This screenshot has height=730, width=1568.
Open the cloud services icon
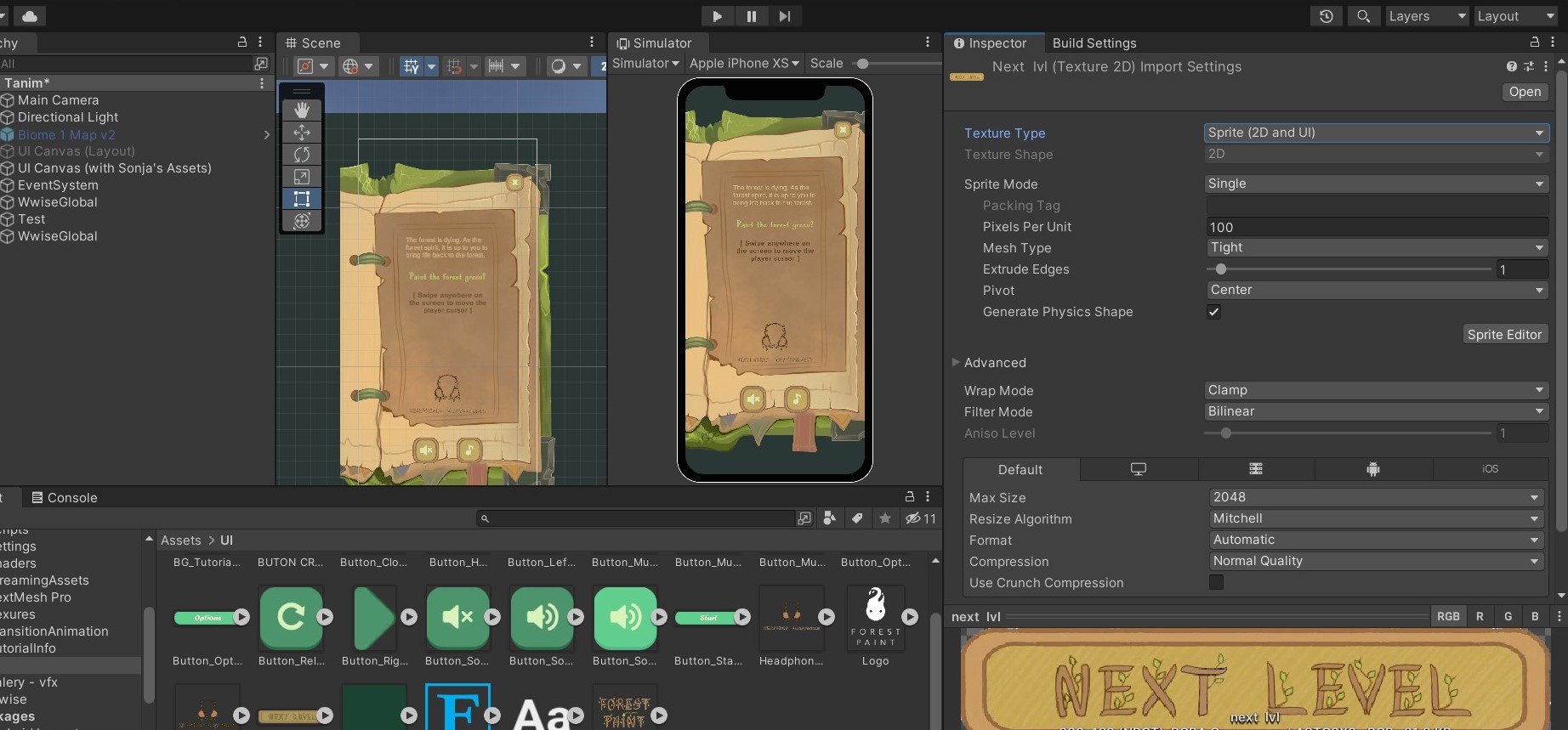pyautogui.click(x=30, y=16)
